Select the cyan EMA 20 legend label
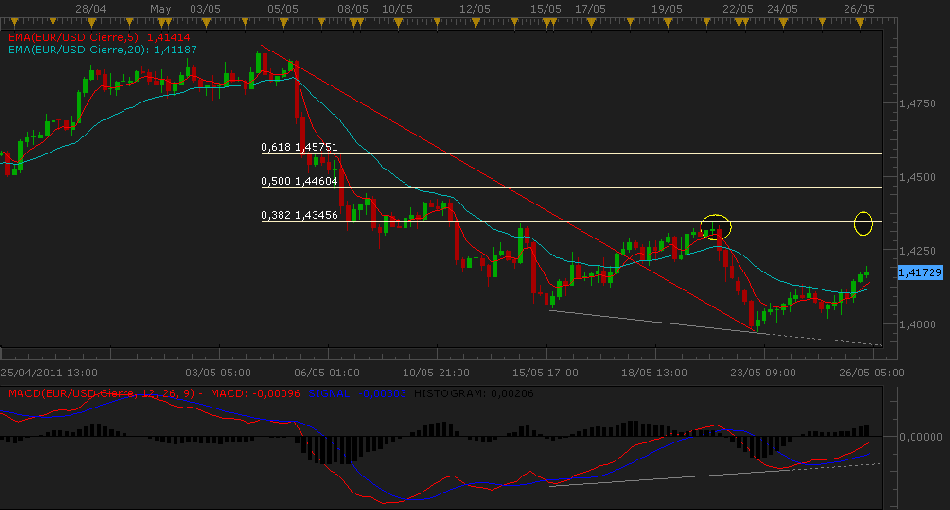This screenshot has width=950, height=510. click(x=76, y=48)
